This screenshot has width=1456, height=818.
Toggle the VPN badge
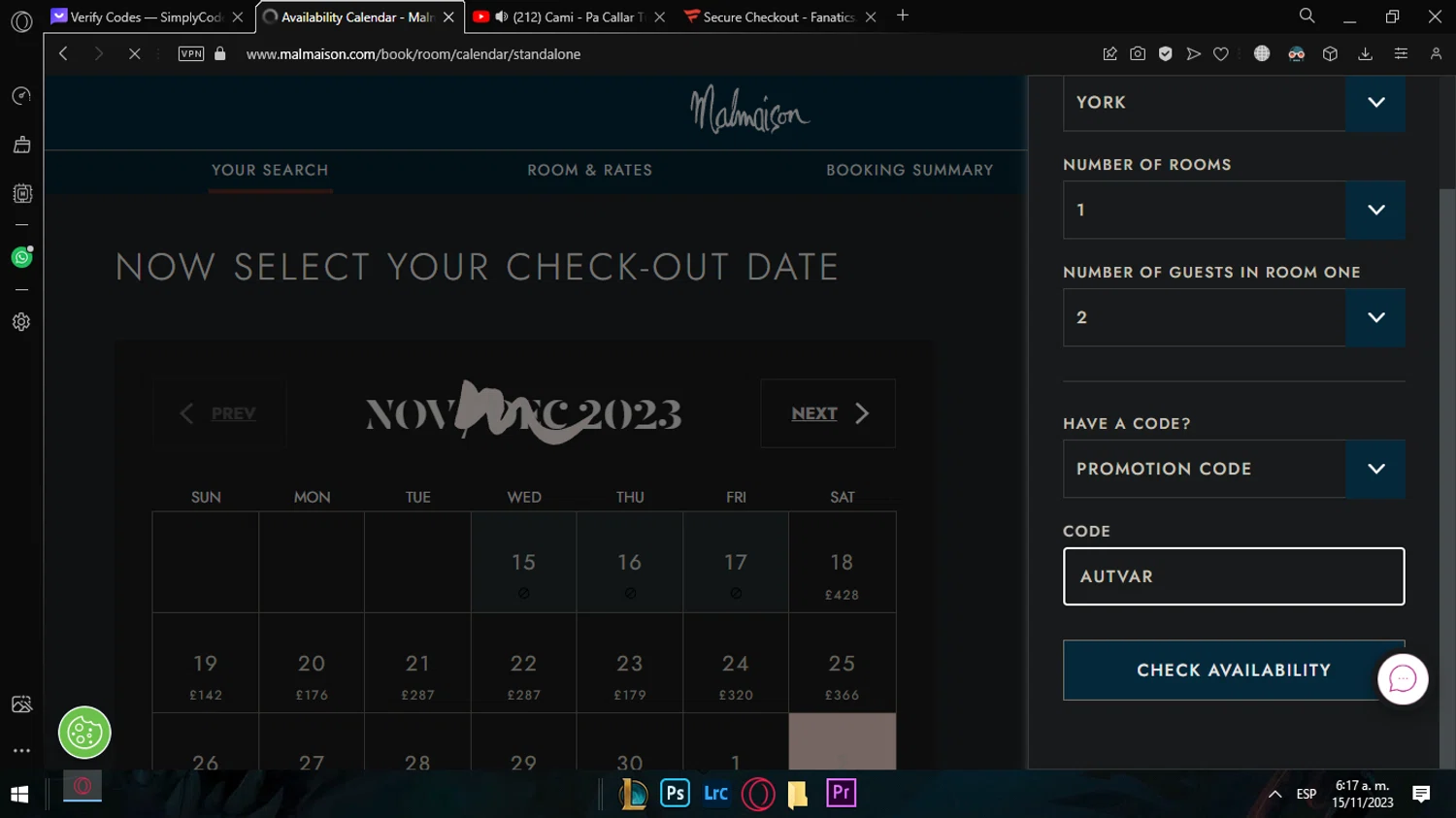[191, 54]
